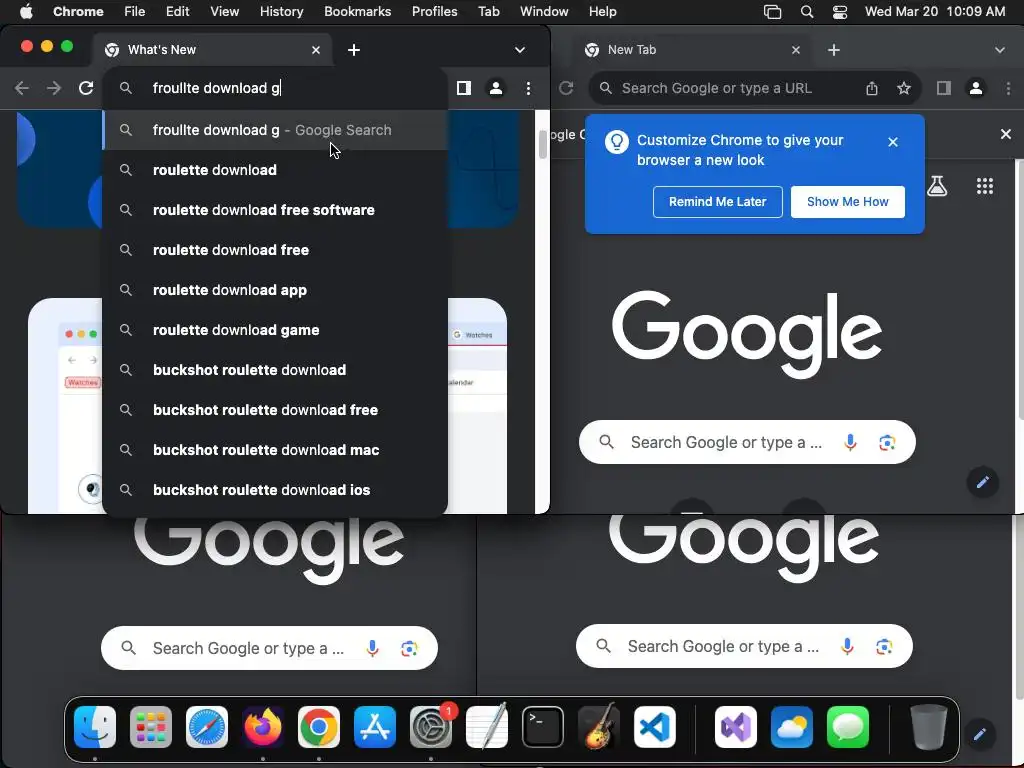Open Spotlight search in menu bar
This screenshot has height=768, width=1024.
tap(807, 12)
